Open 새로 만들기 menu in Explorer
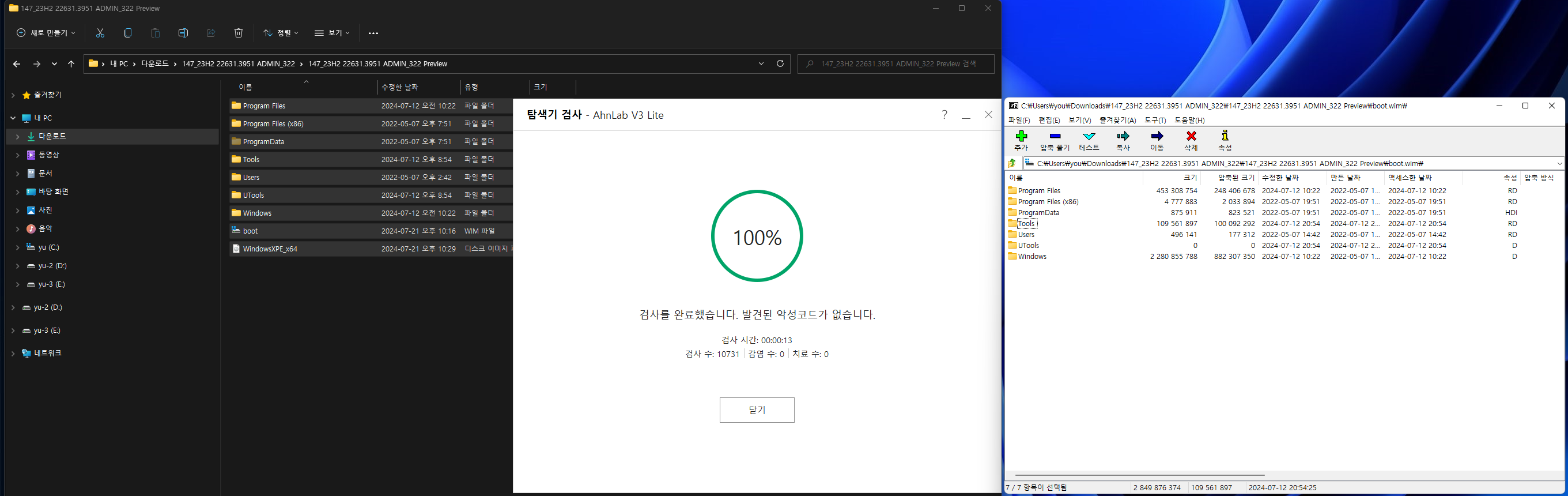This screenshot has width=1568, height=496. (46, 33)
